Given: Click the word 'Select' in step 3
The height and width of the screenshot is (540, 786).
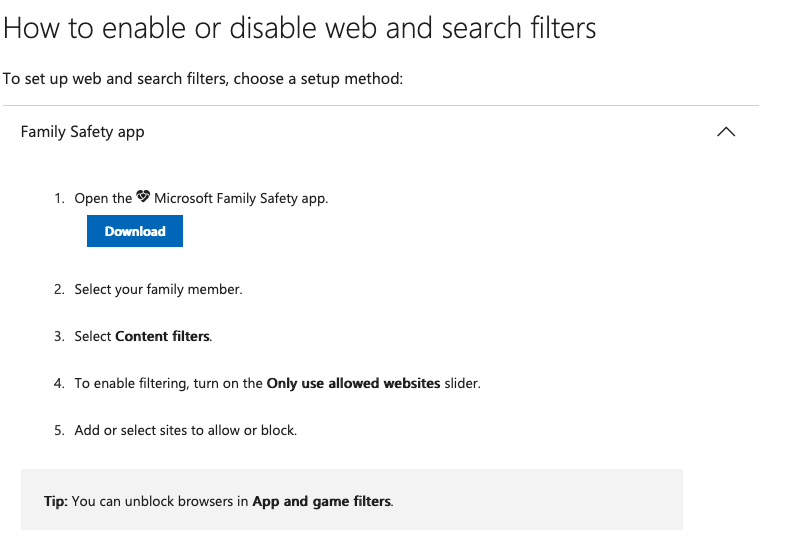Looking at the screenshot, I should (93, 336).
